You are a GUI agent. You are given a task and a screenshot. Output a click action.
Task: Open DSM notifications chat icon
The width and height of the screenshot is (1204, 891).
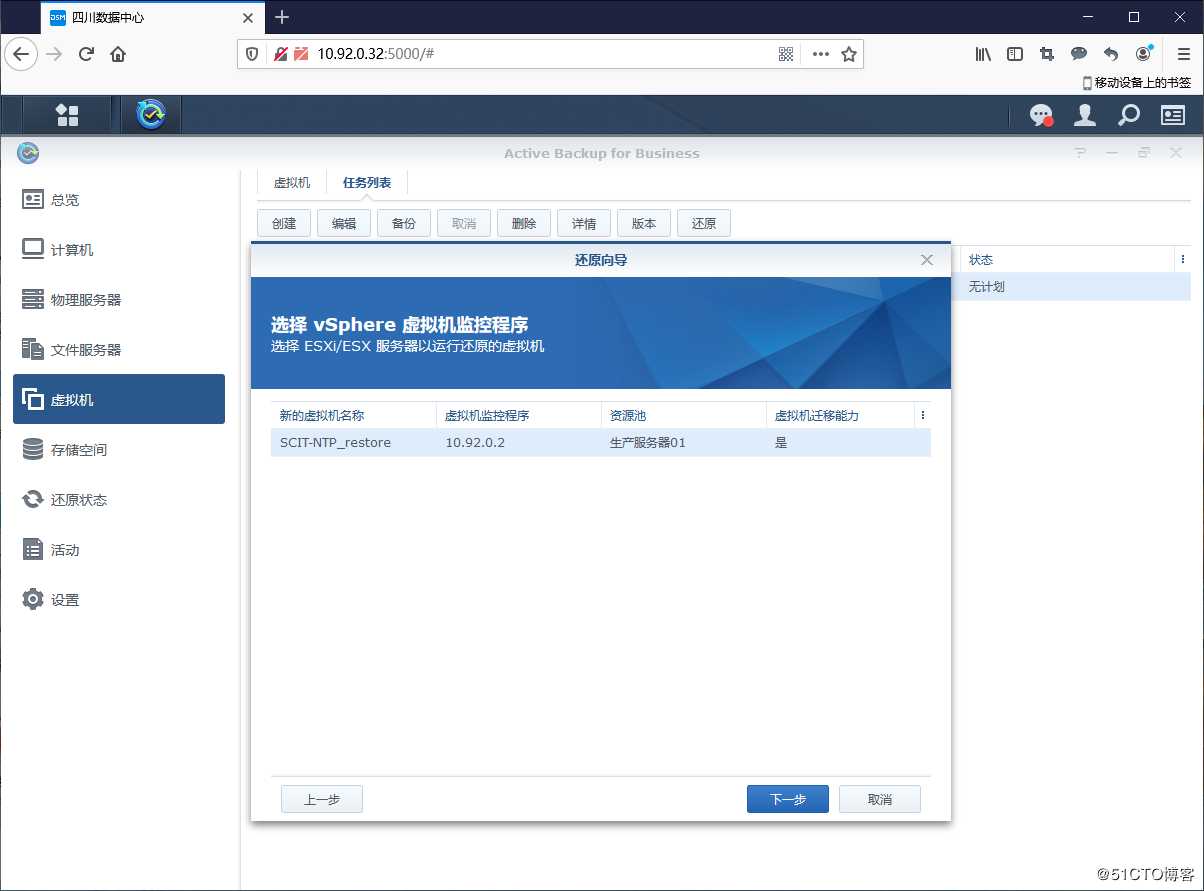pos(1041,116)
